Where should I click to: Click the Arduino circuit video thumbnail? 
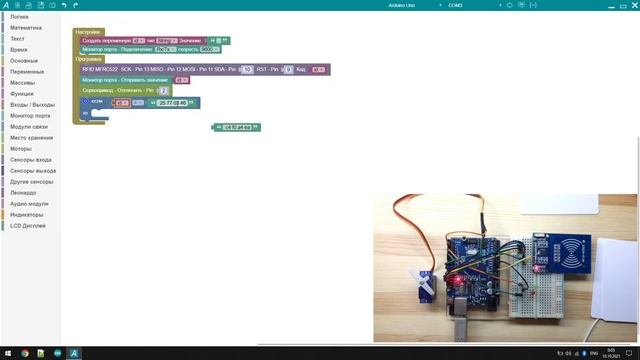[x=505, y=268]
